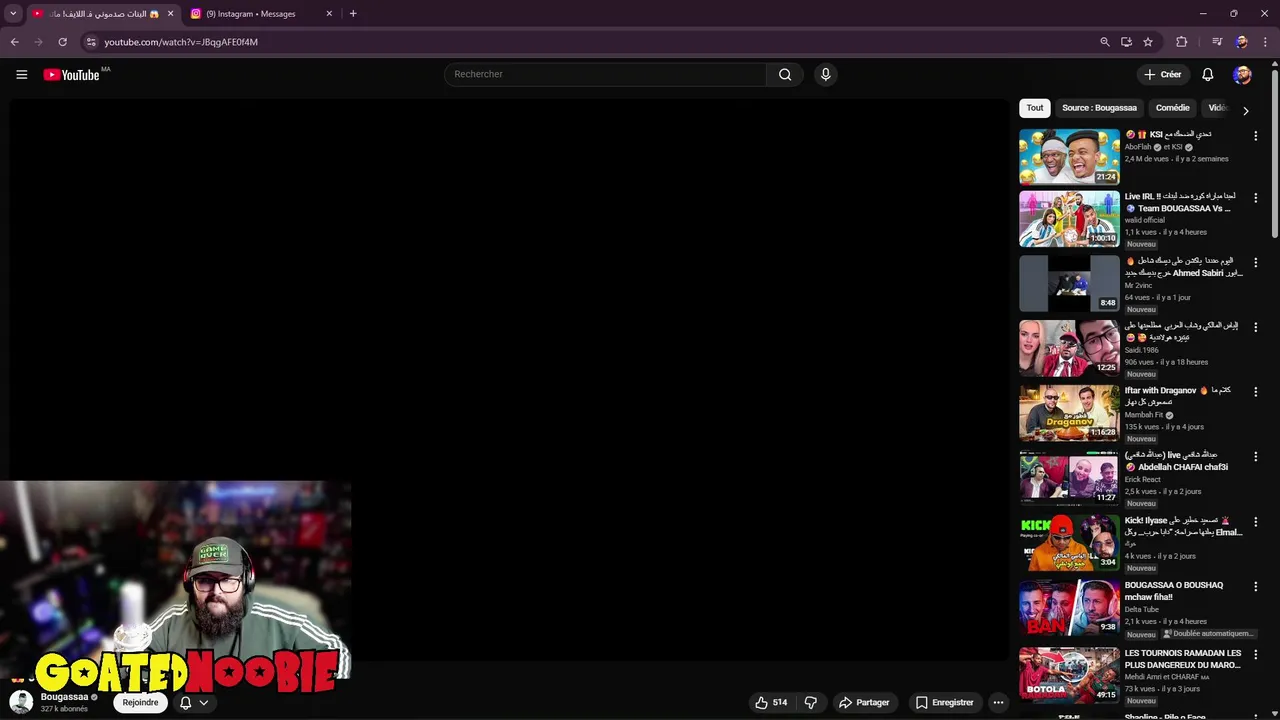
Task: Click the AboFlah channel name
Action: [x=1138, y=147]
